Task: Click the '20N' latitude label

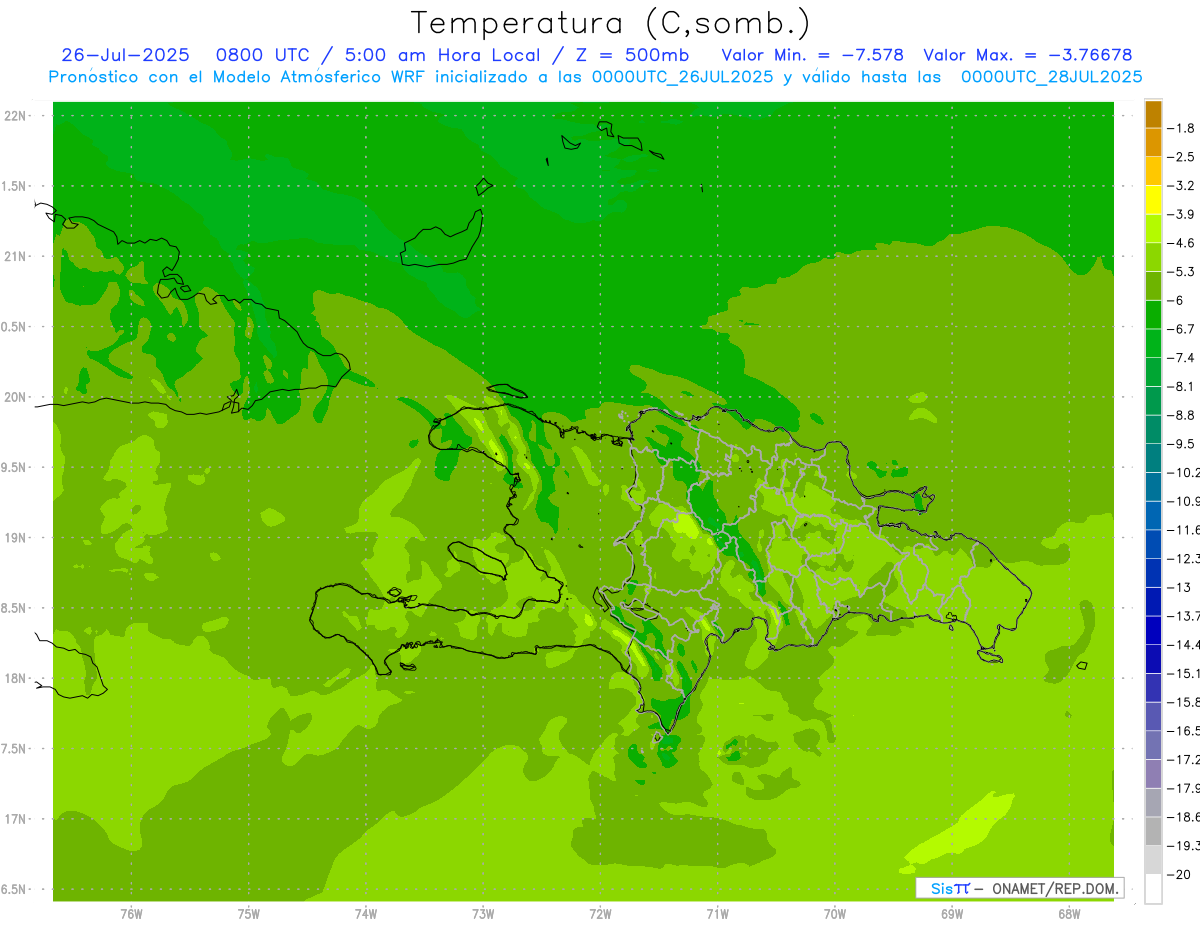Action: point(14,397)
